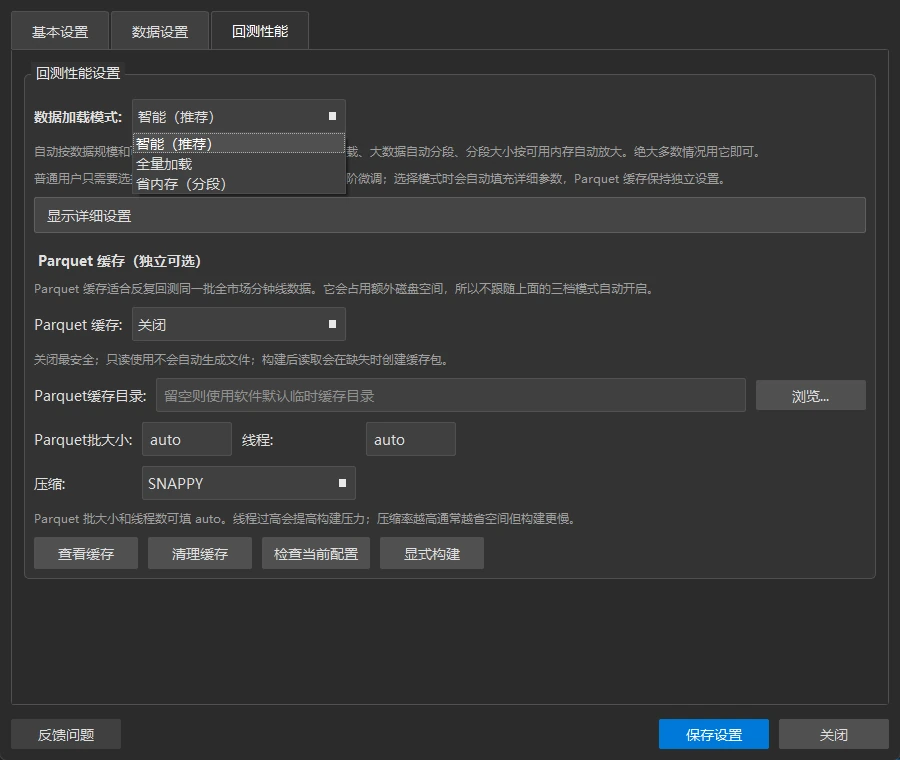Viewport: 900px width, 760px height.
Task: Click the Parquet缓存目录 path field
Action: pyautogui.click(x=451, y=395)
